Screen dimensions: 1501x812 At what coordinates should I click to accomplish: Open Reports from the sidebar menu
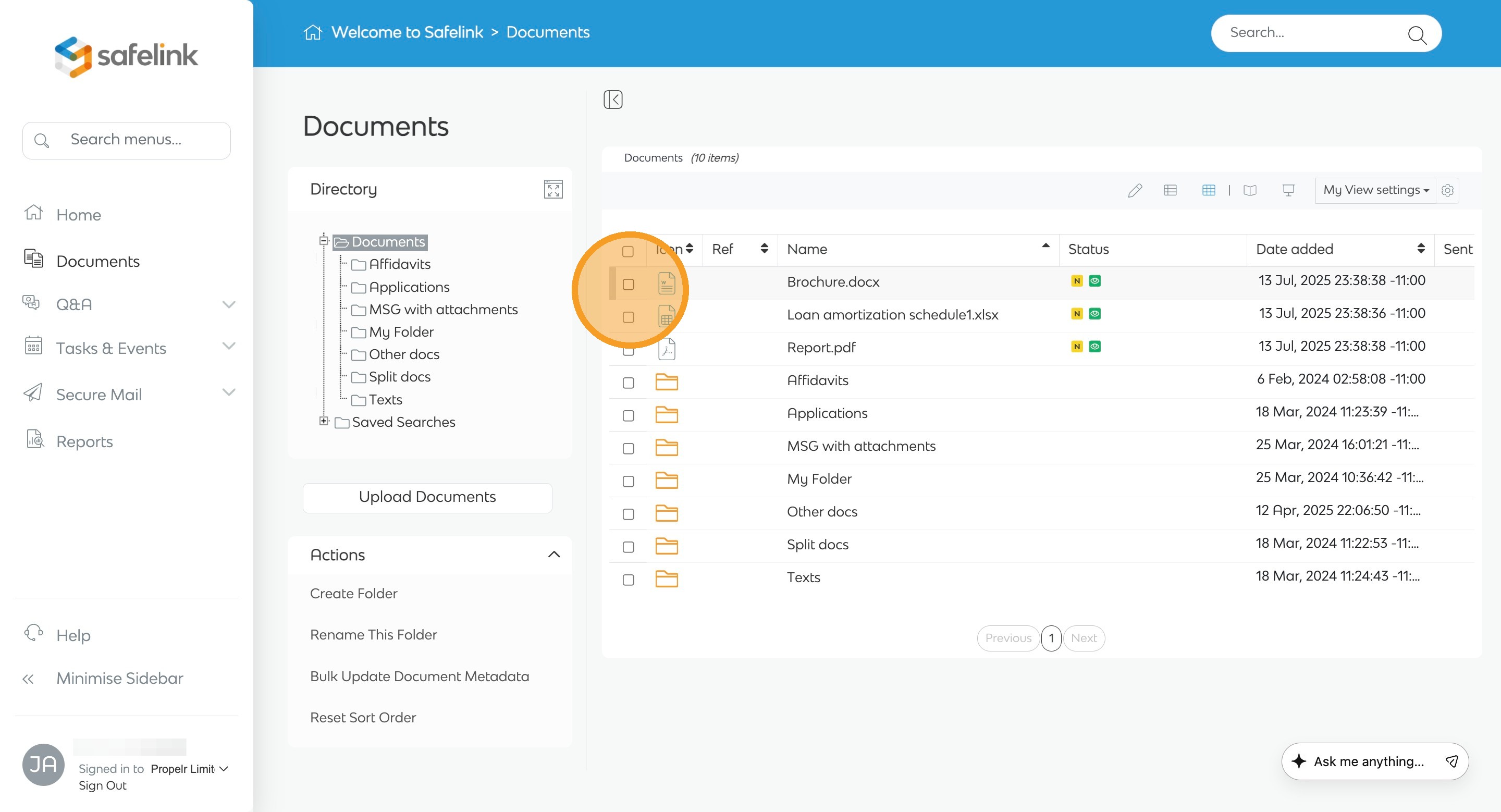click(x=84, y=441)
